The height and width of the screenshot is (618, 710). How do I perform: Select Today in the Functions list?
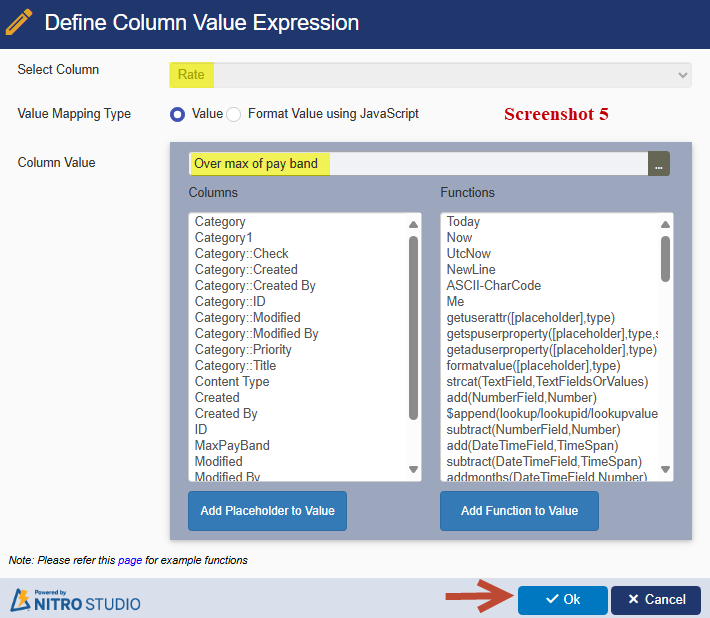click(463, 221)
